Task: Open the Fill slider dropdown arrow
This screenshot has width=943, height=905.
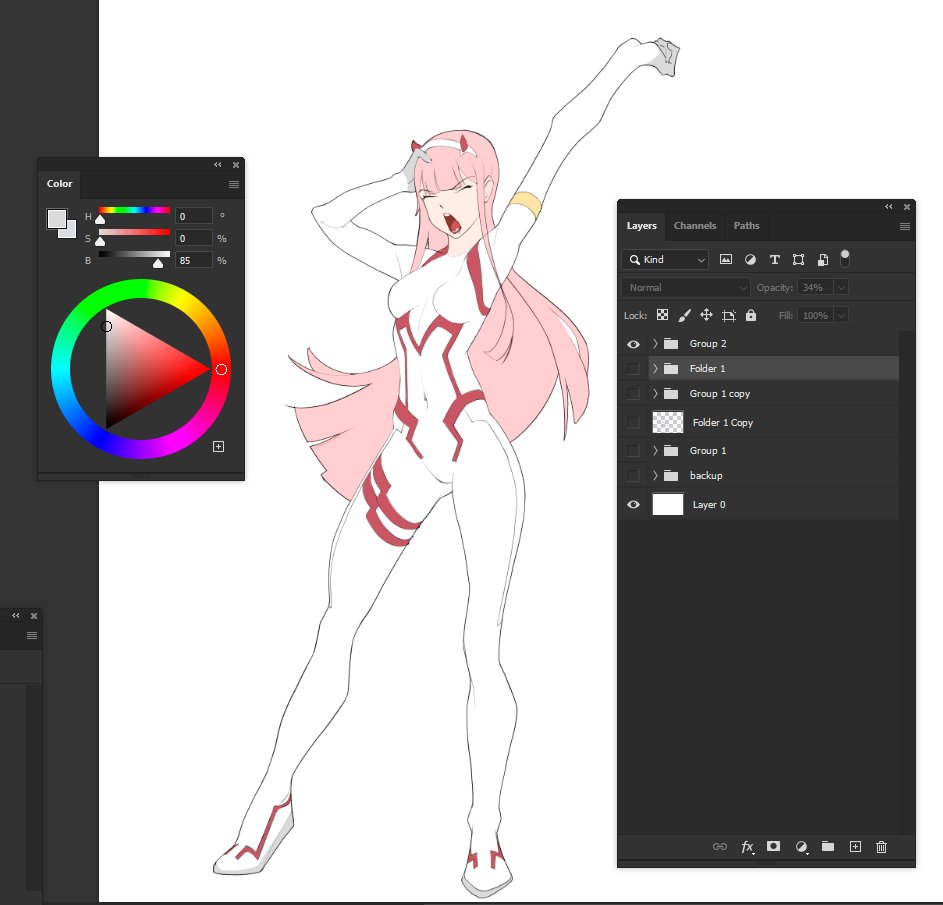Action: (x=841, y=315)
